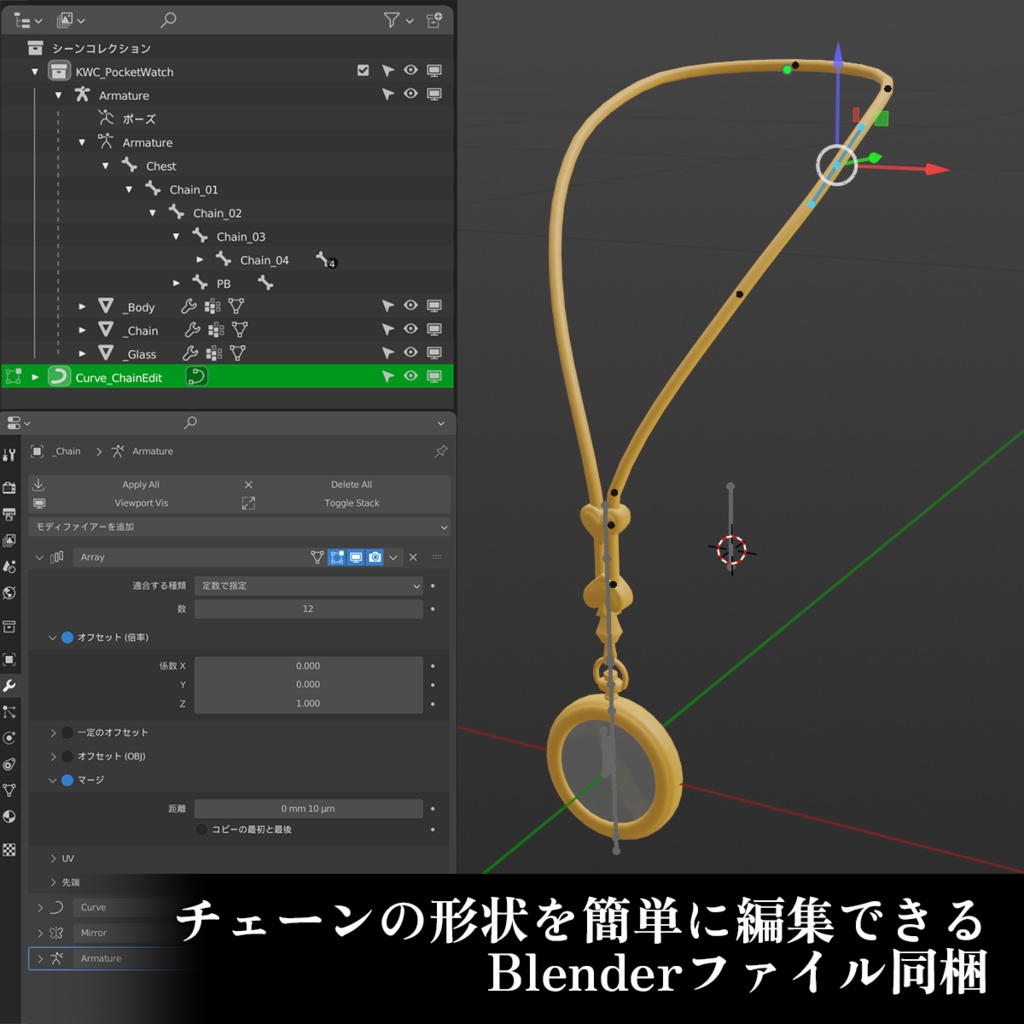Click the Y offset factor field
The image size is (1024, 1024).
pyautogui.click(x=310, y=684)
